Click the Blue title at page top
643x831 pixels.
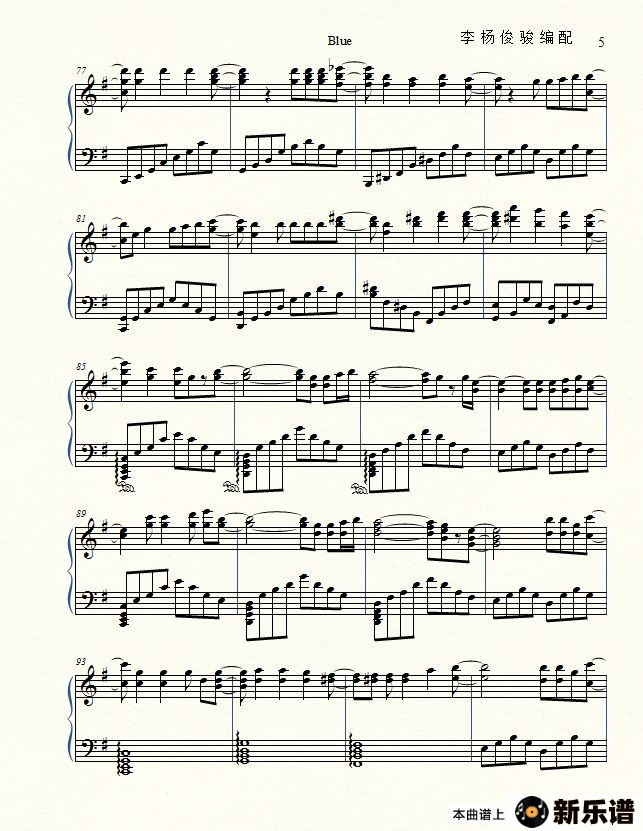tap(339, 41)
